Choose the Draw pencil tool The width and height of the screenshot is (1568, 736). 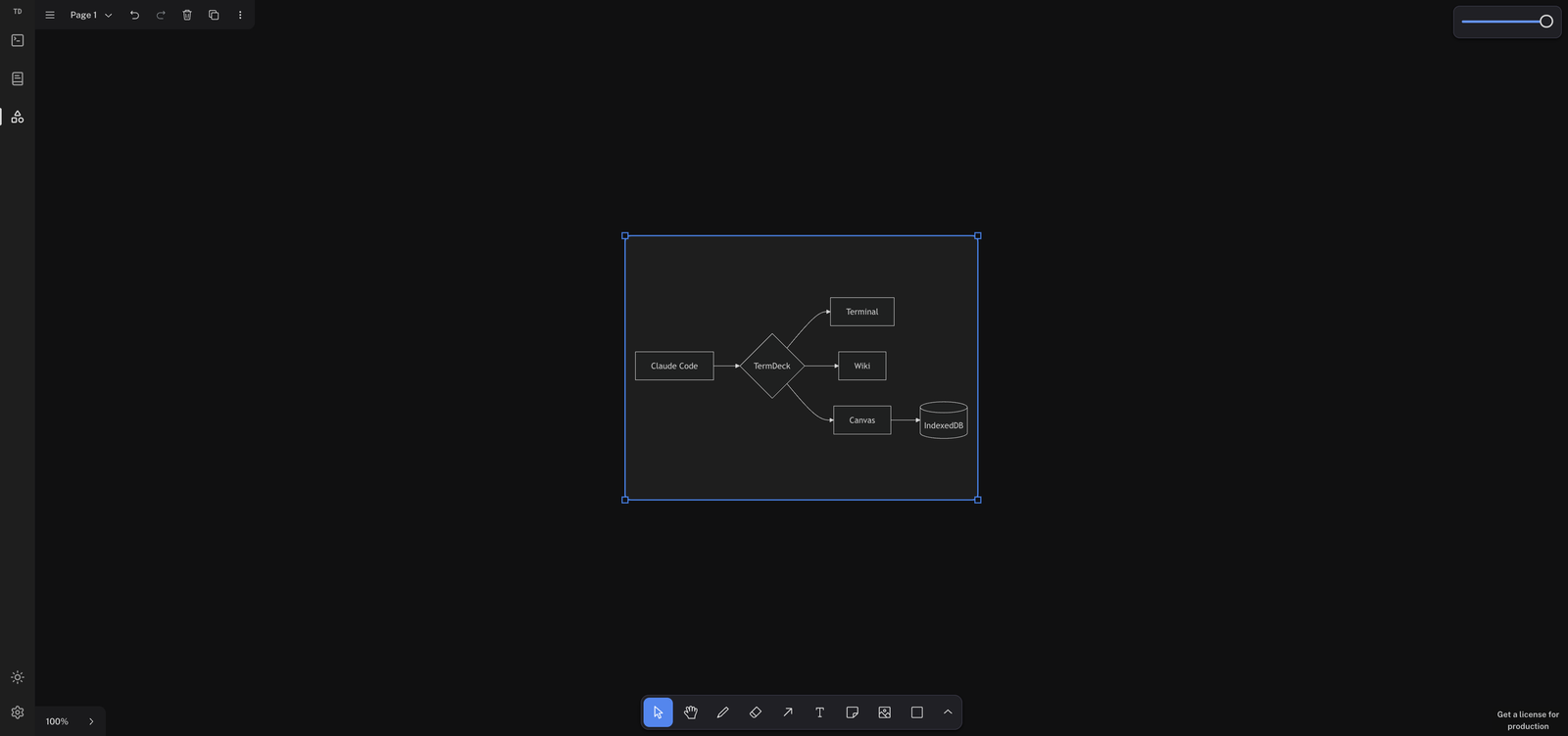coord(723,712)
